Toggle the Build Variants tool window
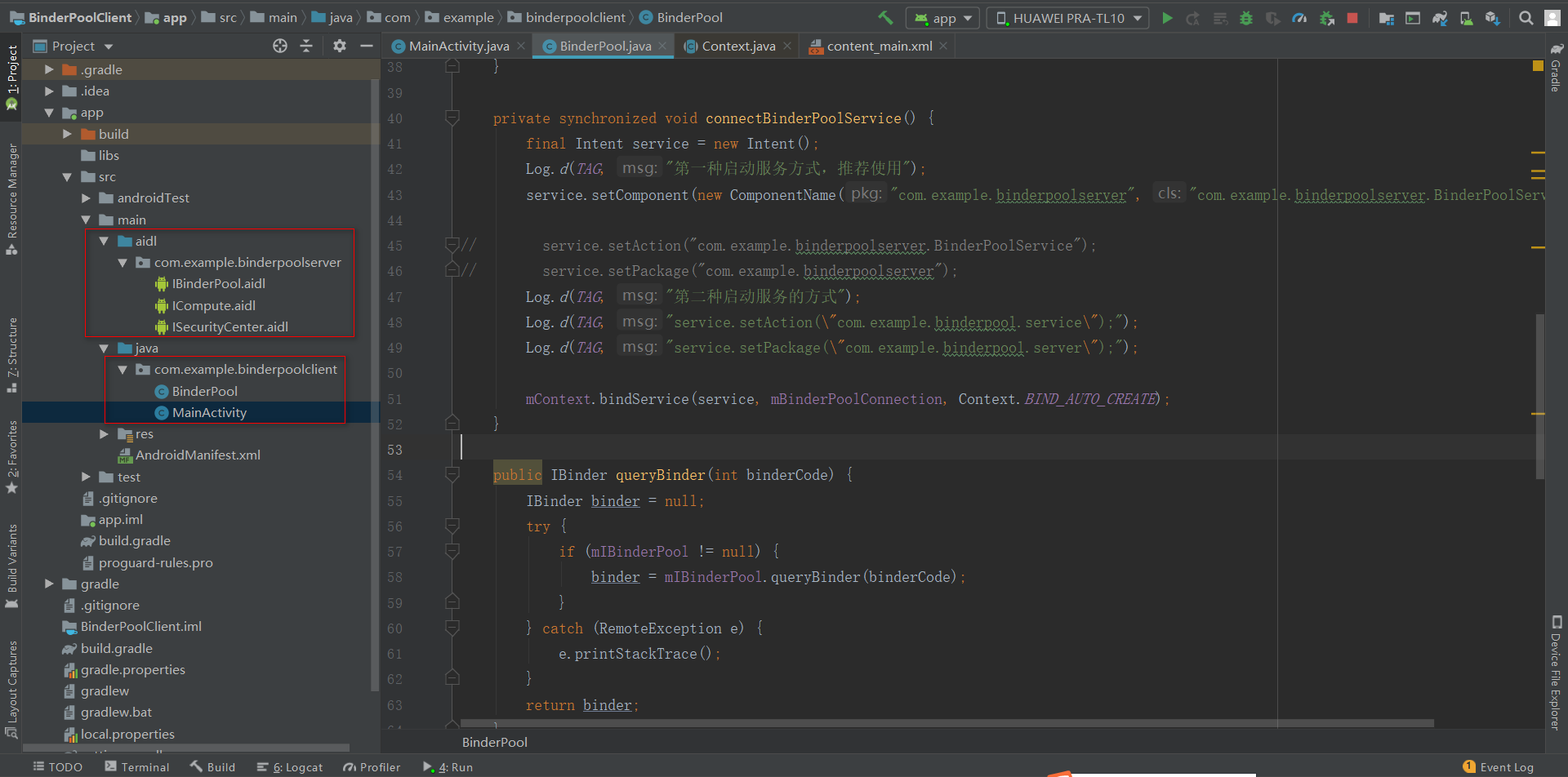The height and width of the screenshot is (777, 1568). click(11, 565)
